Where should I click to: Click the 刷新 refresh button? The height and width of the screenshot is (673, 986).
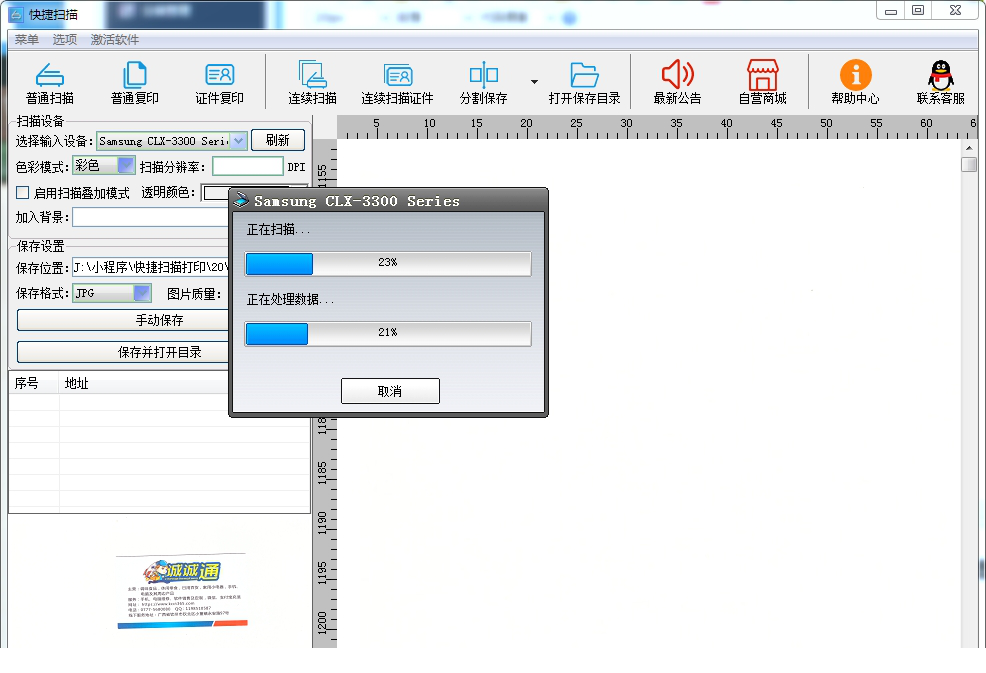277,141
